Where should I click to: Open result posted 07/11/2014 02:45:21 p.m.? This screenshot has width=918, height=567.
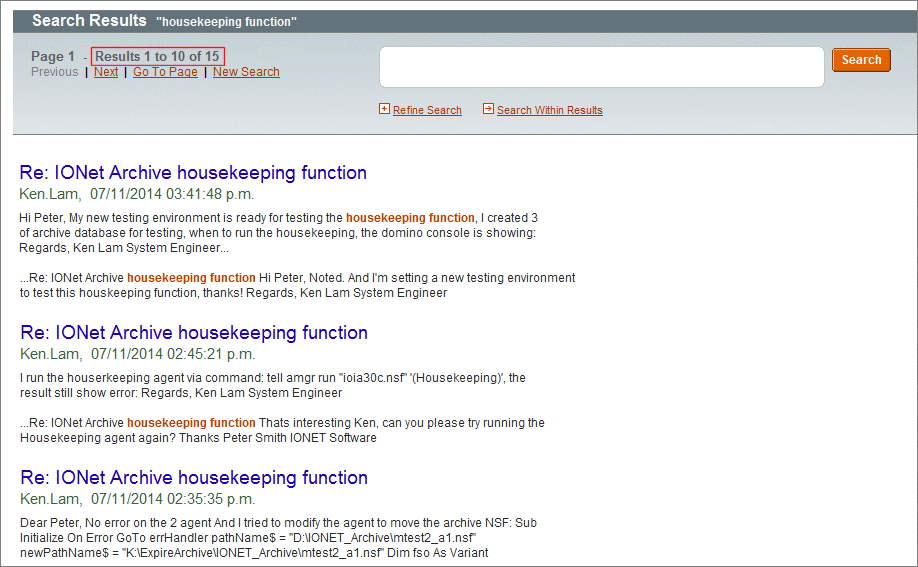(x=194, y=333)
